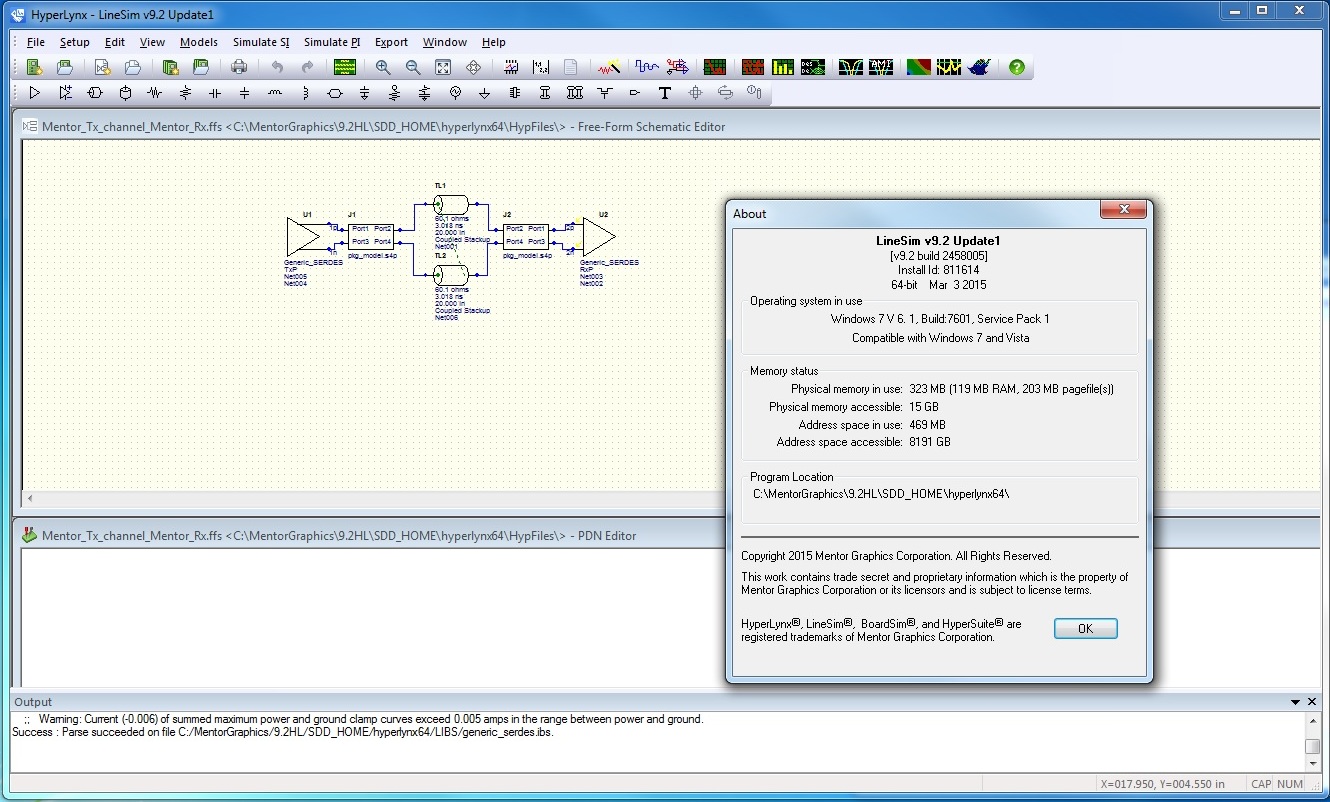Open the File menu

coord(36,42)
